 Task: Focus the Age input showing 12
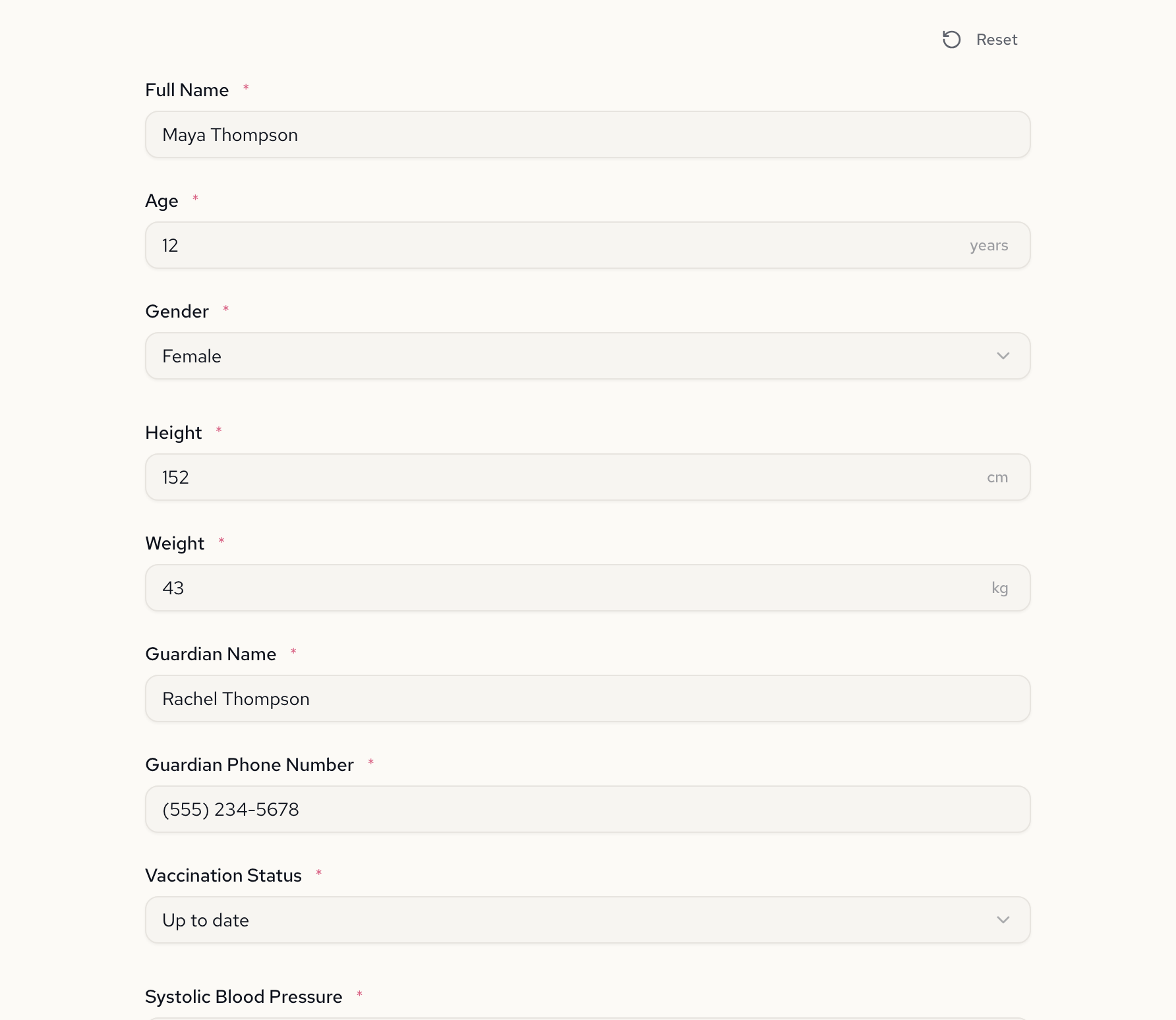[x=560, y=245]
